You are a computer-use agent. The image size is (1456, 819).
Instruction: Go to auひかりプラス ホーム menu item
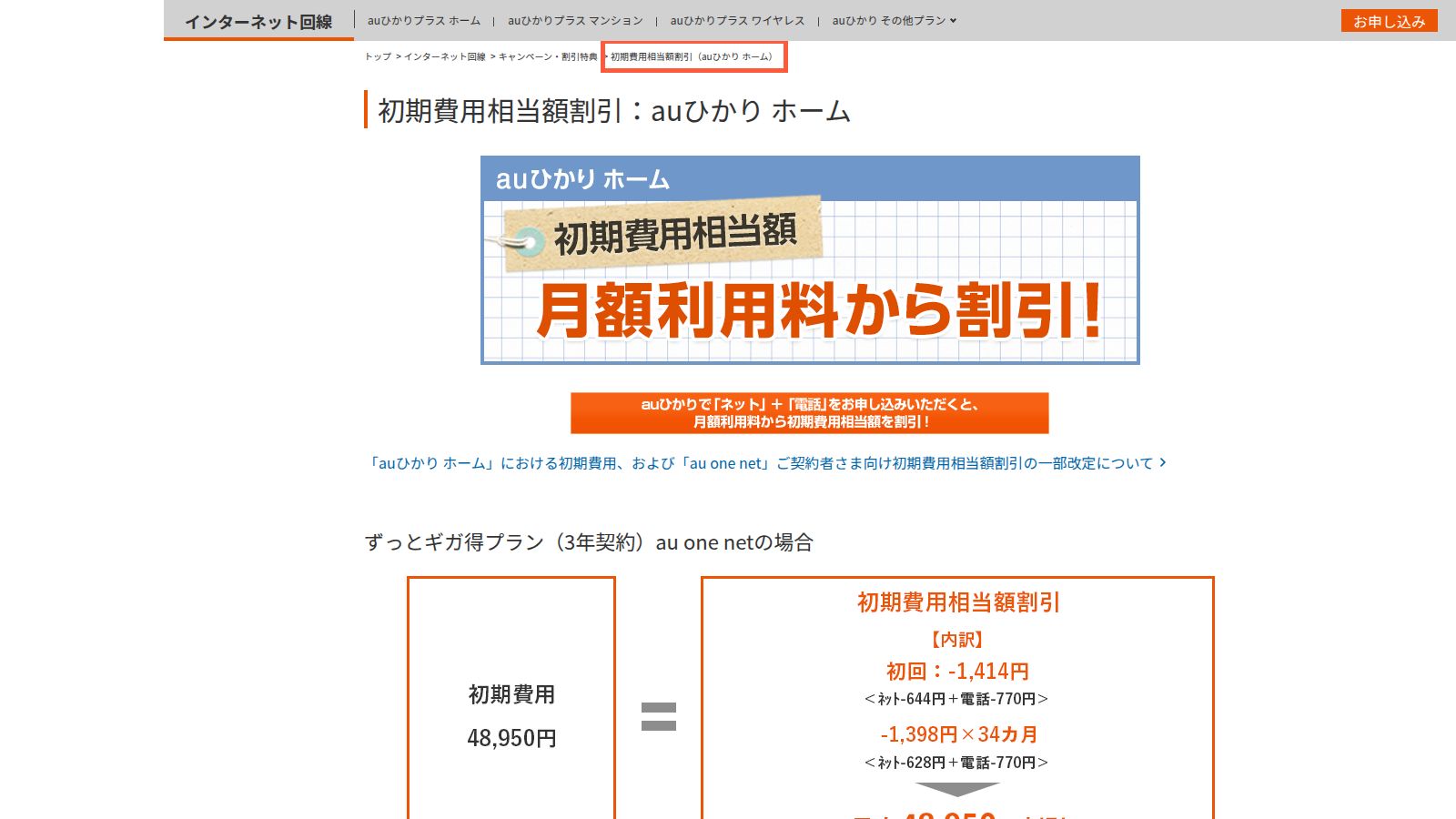click(x=424, y=20)
